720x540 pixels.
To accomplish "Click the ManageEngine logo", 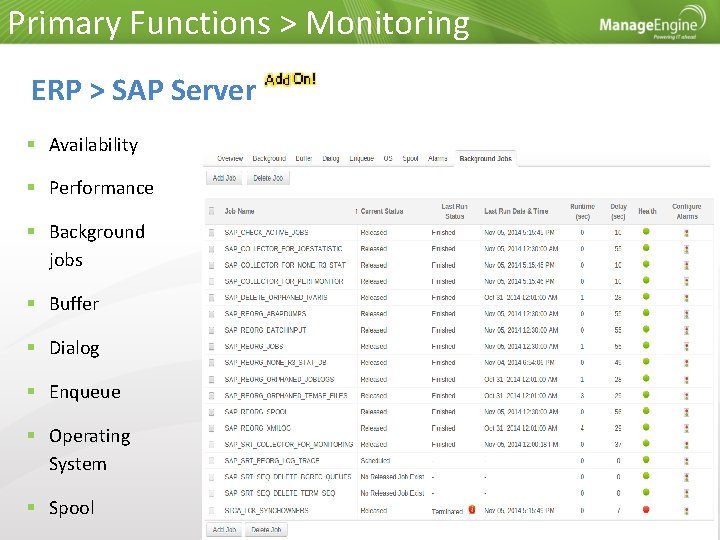I will point(652,22).
